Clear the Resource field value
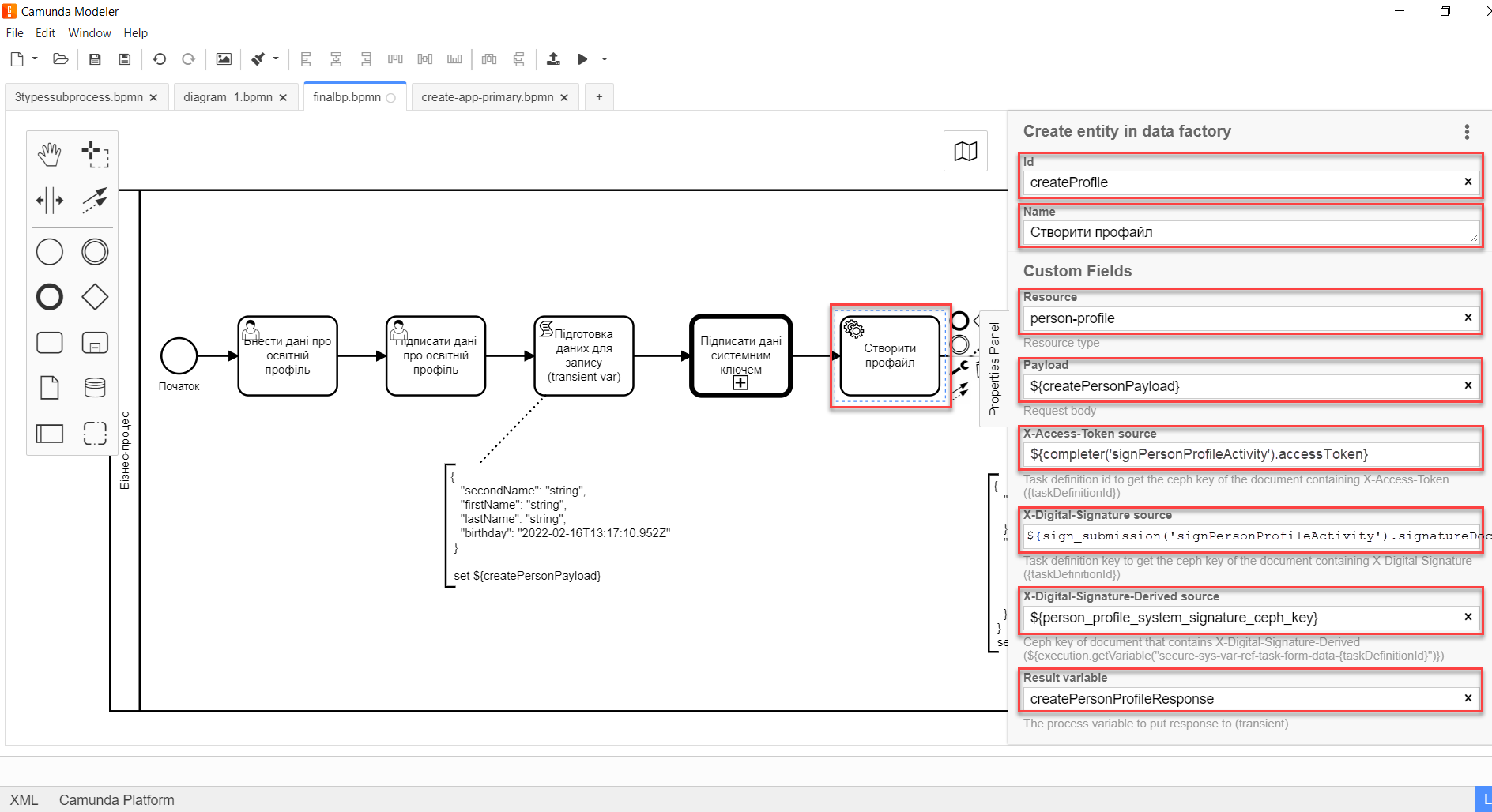Viewport: 1492px width, 812px height. coord(1468,318)
